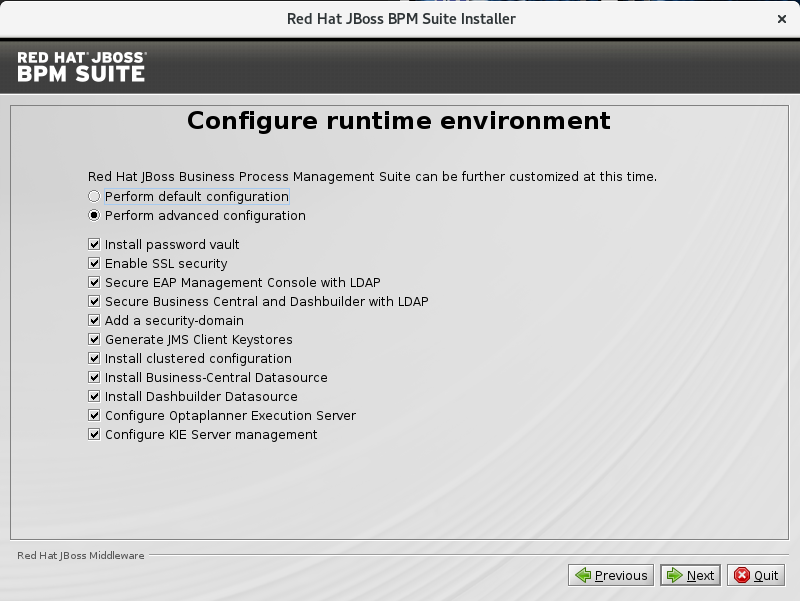
Task: Go to the Next installer step
Action: coord(690,575)
